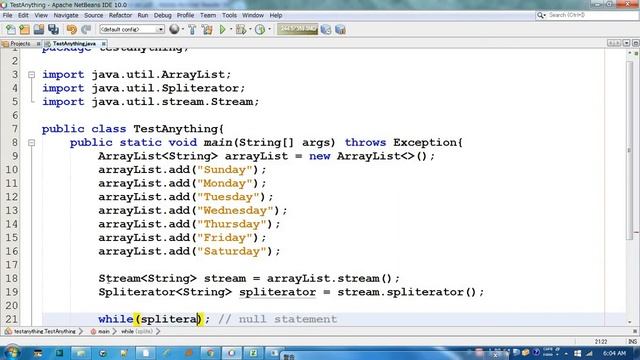Minimize the Projects panel tab
The width and height of the screenshot is (640, 360).
(x=38, y=43)
